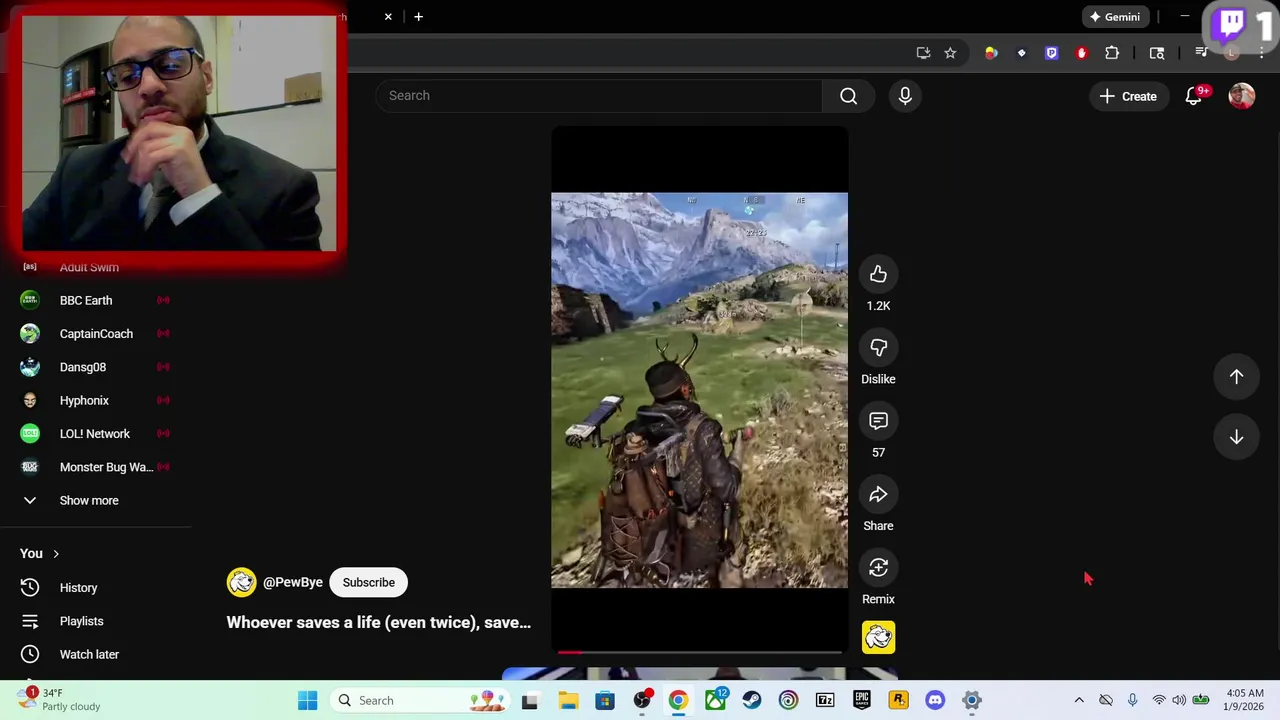Open Discord from the taskbar
This screenshot has height=720, width=1280.
click(x=935, y=700)
